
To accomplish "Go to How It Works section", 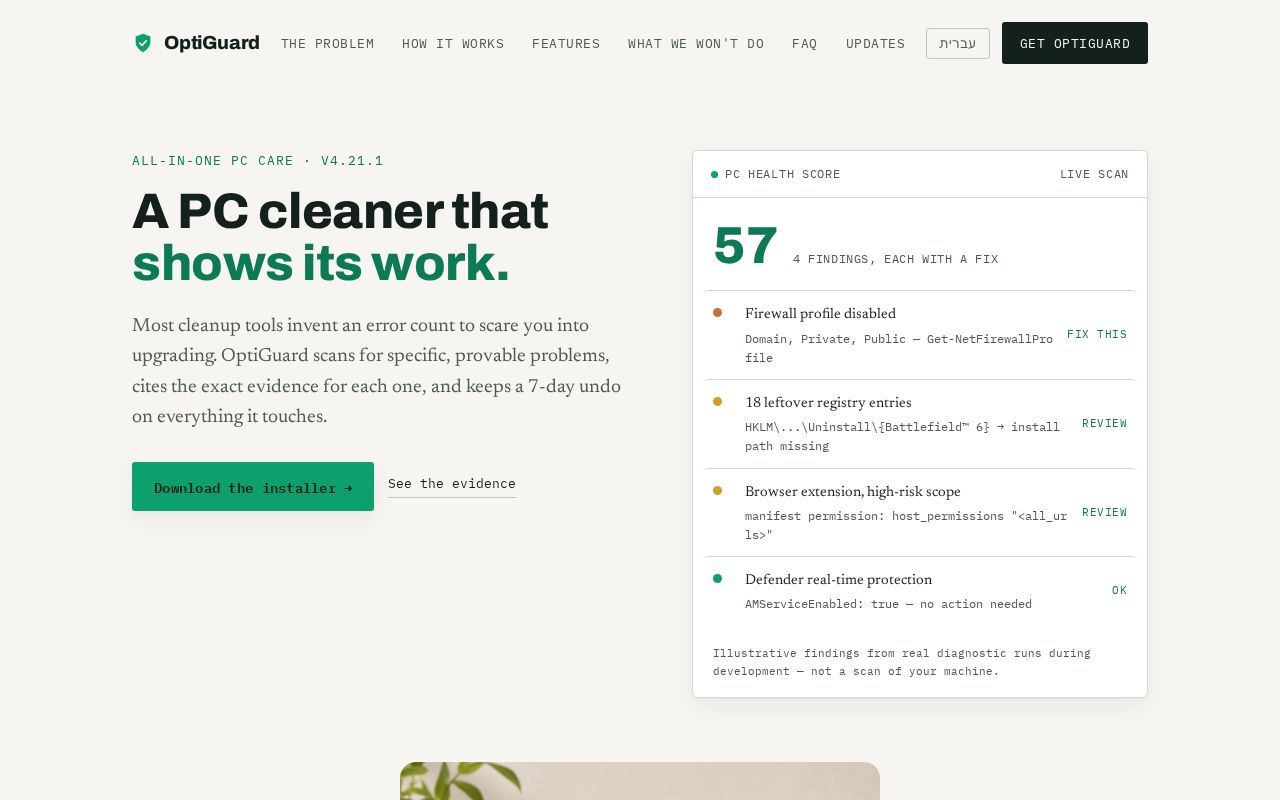I will click(453, 44).
